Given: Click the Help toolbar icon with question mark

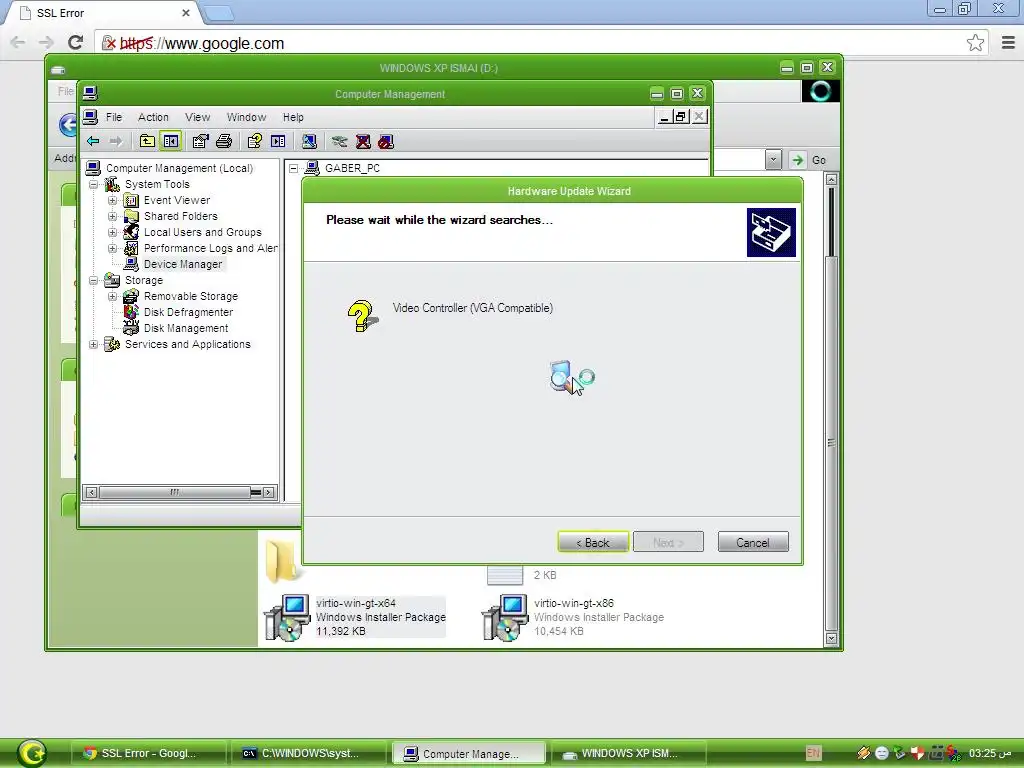Looking at the screenshot, I should pos(255,141).
